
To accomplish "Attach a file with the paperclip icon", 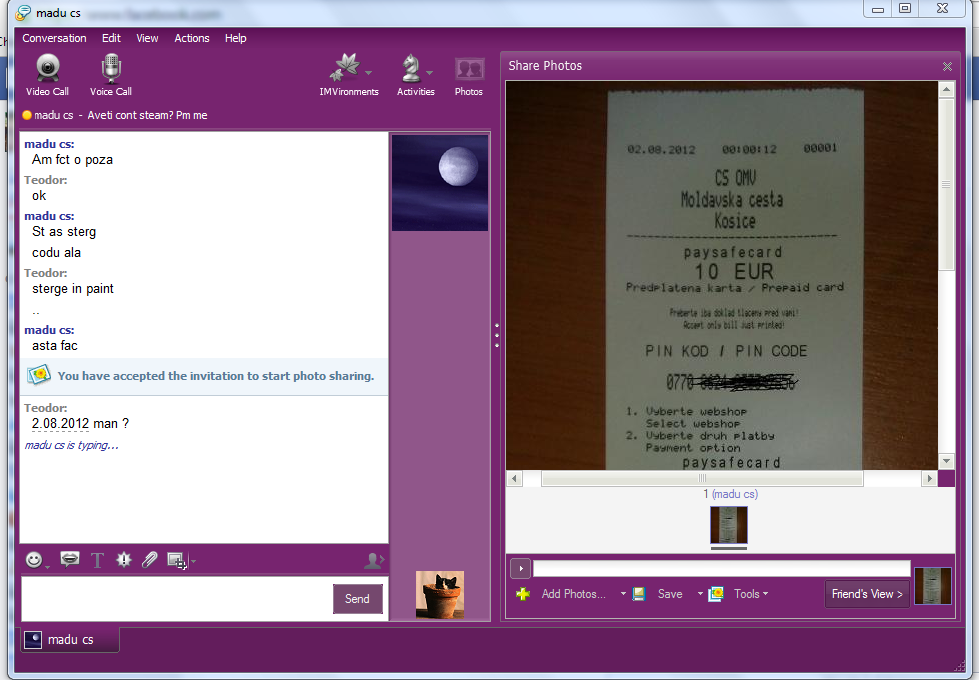I will click(x=149, y=559).
